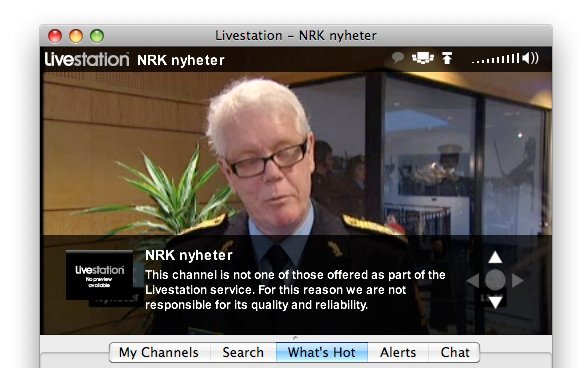Close the Livestation window with red button
Screen dimensions: 578x368
point(55,36)
